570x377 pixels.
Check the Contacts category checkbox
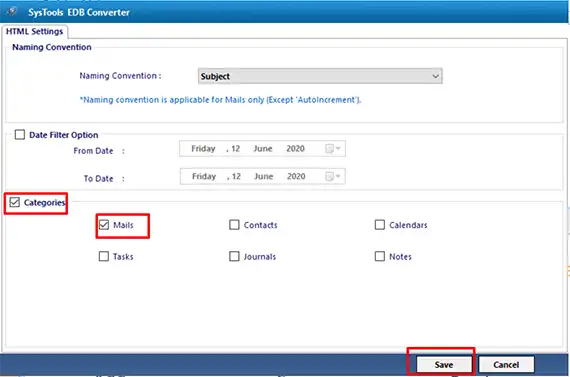[234, 225]
